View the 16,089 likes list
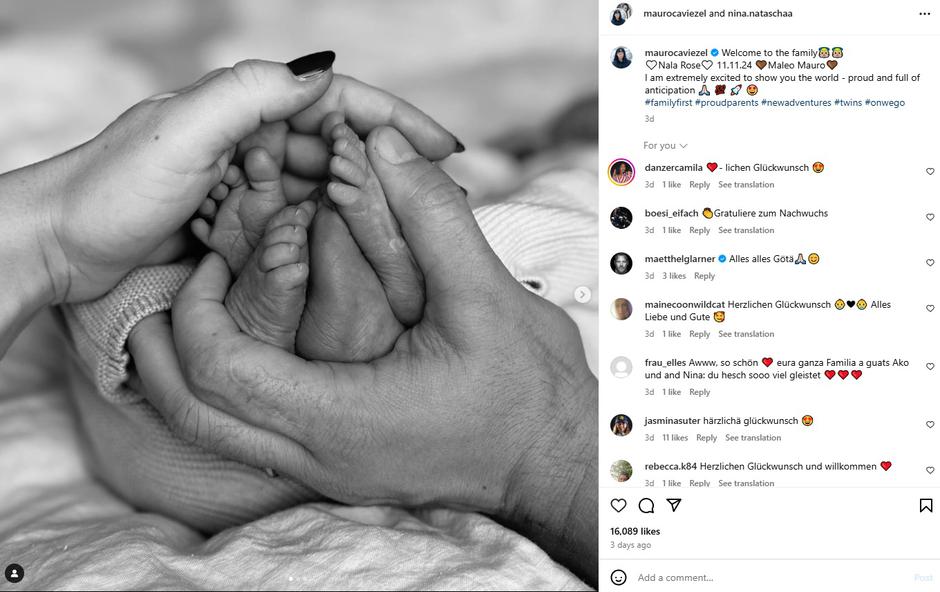Screen dimensions: 940x592 coord(635,531)
